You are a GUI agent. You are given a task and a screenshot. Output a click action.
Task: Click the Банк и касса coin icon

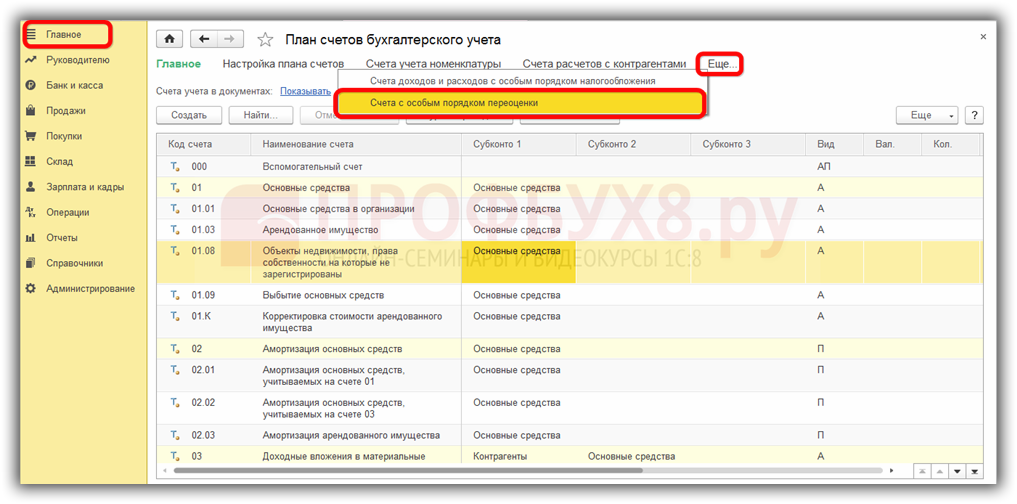click(30, 85)
